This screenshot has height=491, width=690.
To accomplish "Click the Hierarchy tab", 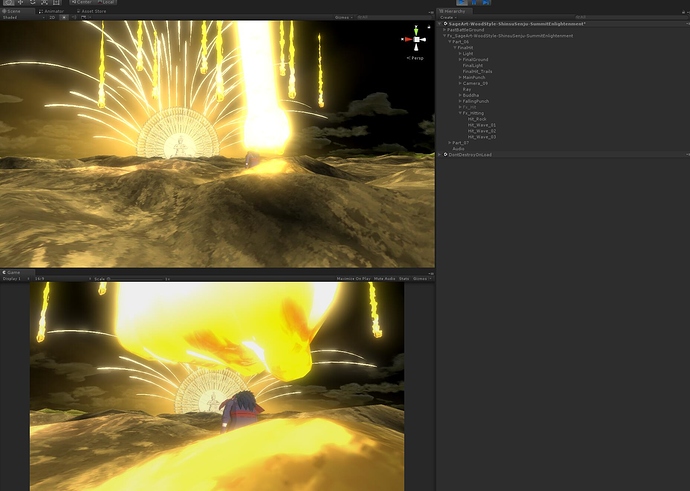I will tap(455, 11).
